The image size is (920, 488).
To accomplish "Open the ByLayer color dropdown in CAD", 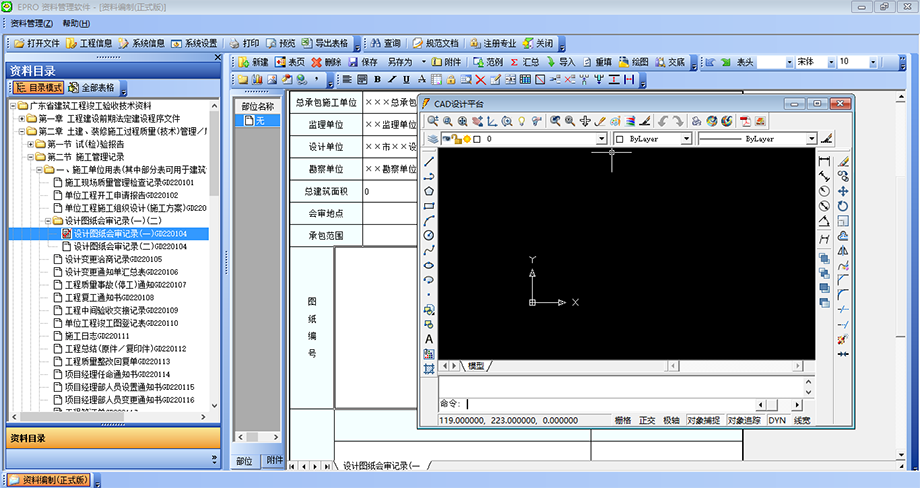I will pos(686,139).
